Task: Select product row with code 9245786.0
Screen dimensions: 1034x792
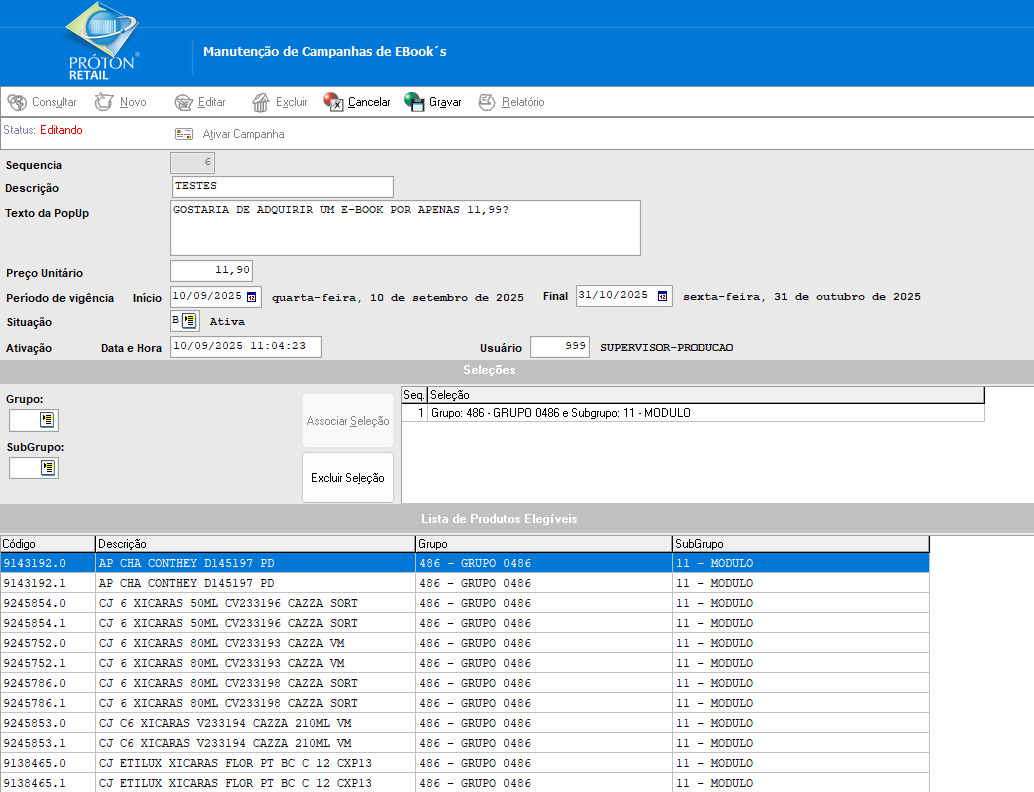Action: pyautogui.click(x=465, y=683)
